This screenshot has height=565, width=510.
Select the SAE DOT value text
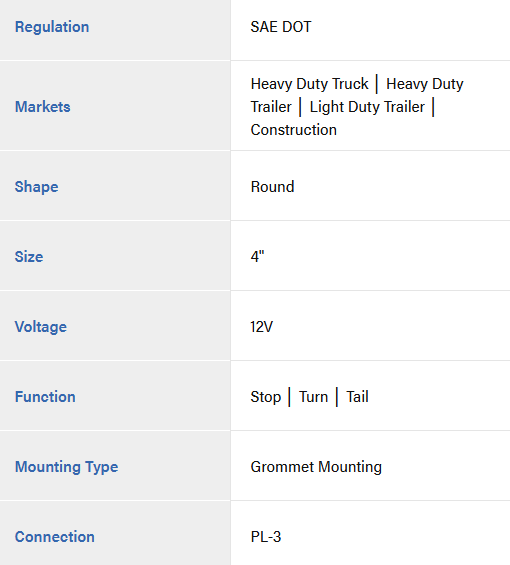(x=281, y=27)
